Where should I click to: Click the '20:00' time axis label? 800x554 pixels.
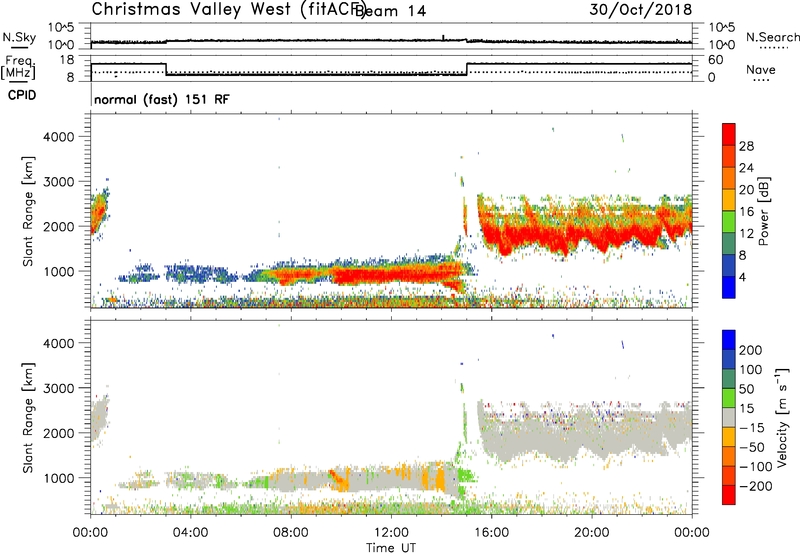click(592, 533)
